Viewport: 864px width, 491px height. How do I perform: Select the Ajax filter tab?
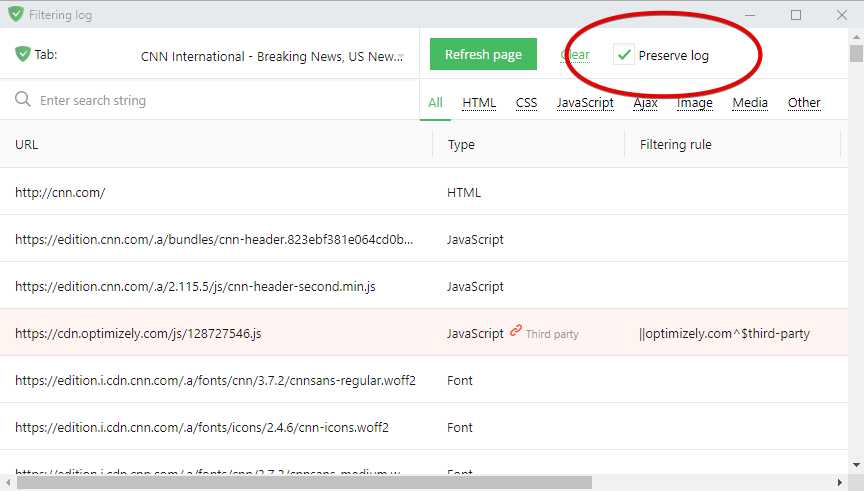click(x=645, y=102)
